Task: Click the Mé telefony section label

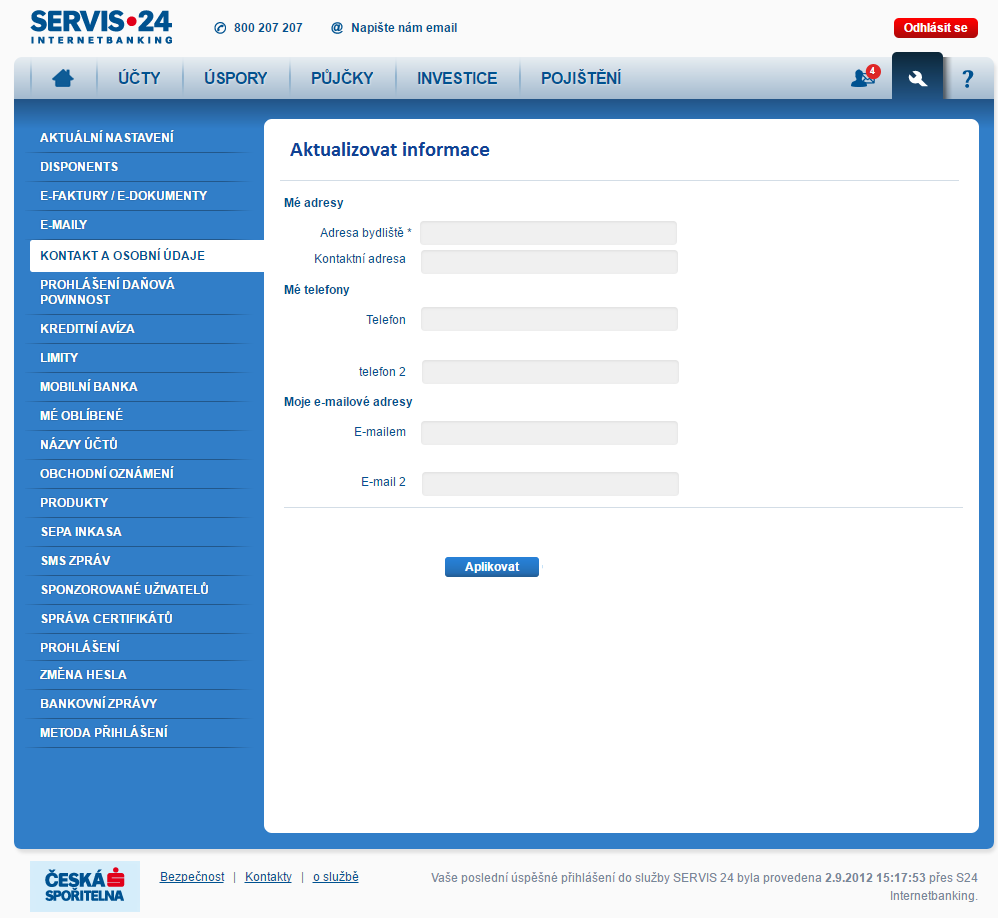Action: pyautogui.click(x=317, y=290)
